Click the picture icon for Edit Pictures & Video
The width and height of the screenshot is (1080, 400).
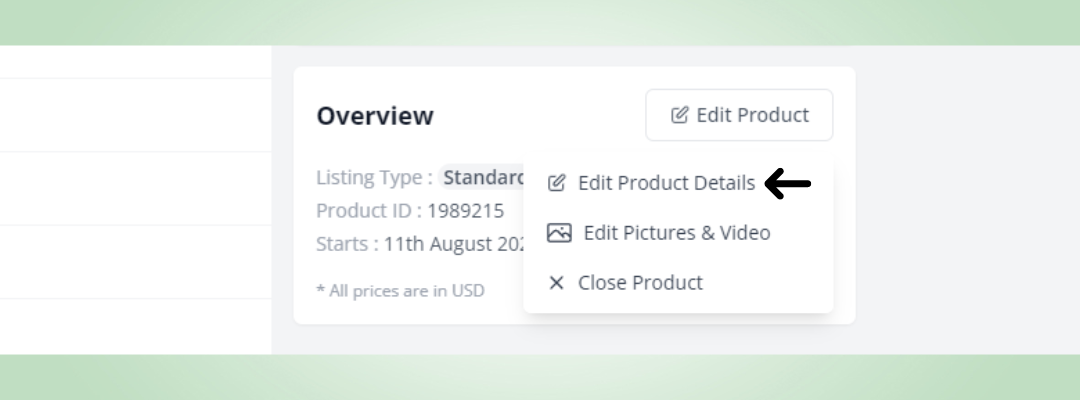[x=559, y=233]
